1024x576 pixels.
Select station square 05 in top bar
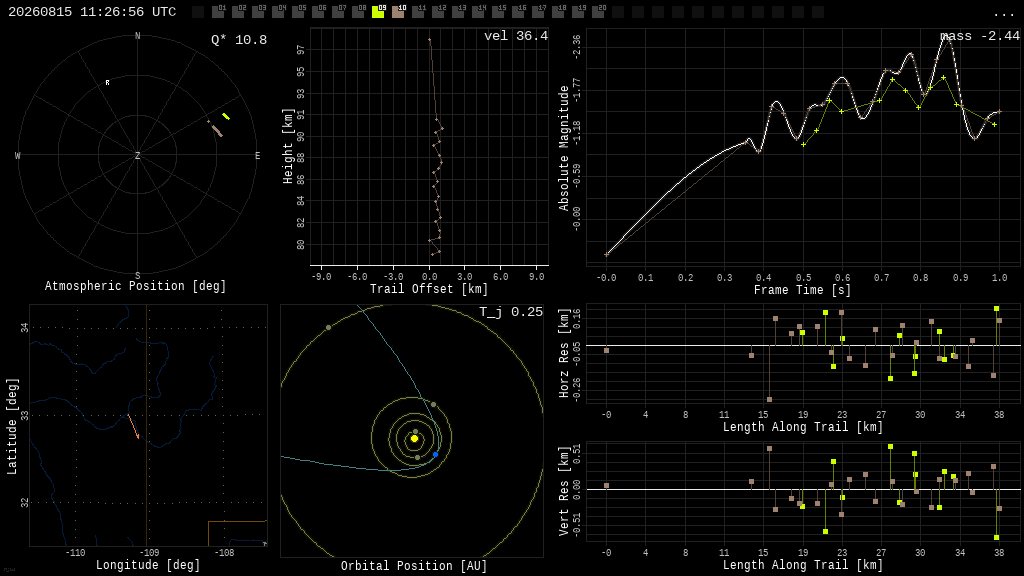tap(298, 12)
